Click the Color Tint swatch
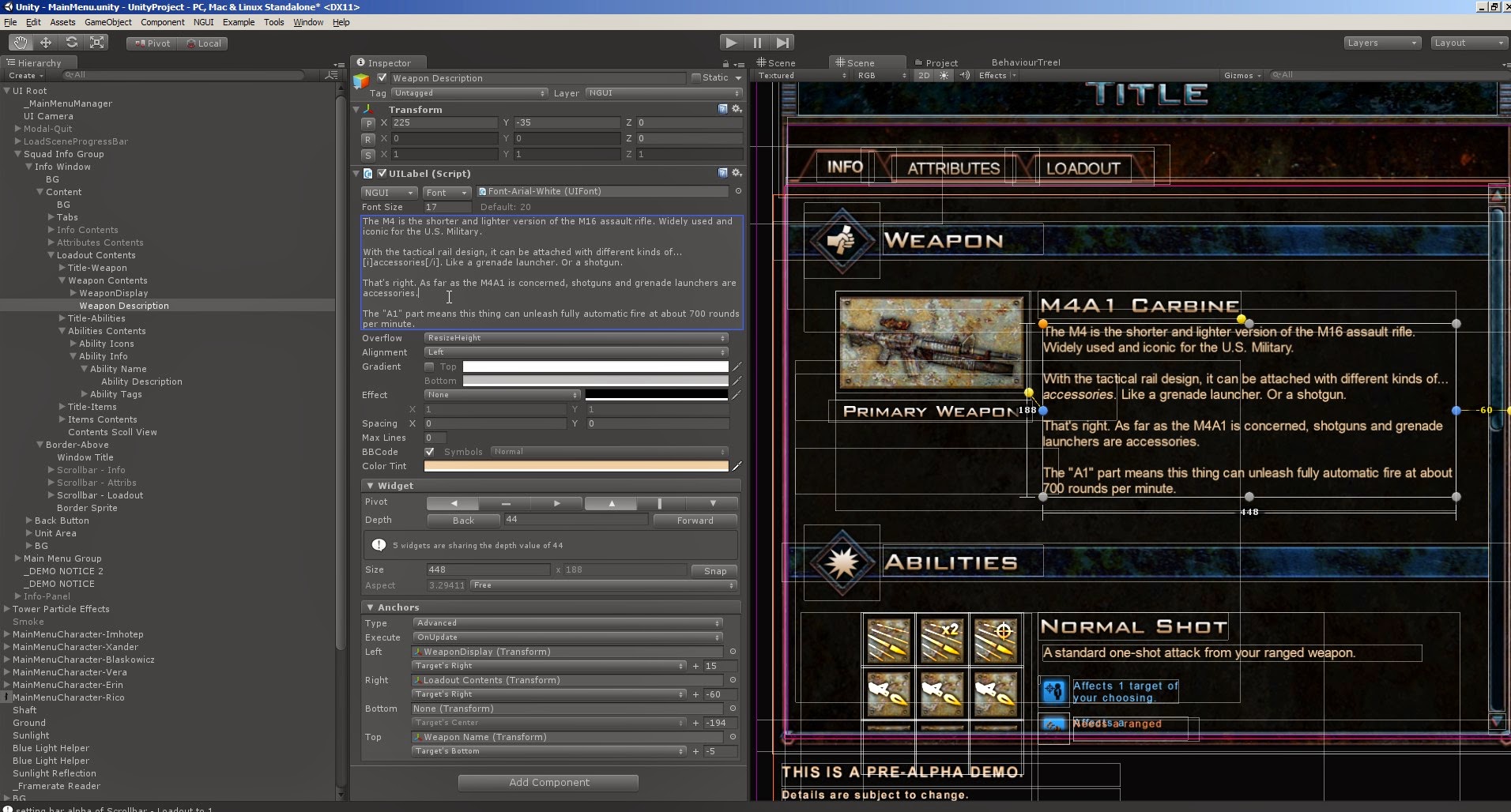1511x812 pixels. (x=576, y=466)
